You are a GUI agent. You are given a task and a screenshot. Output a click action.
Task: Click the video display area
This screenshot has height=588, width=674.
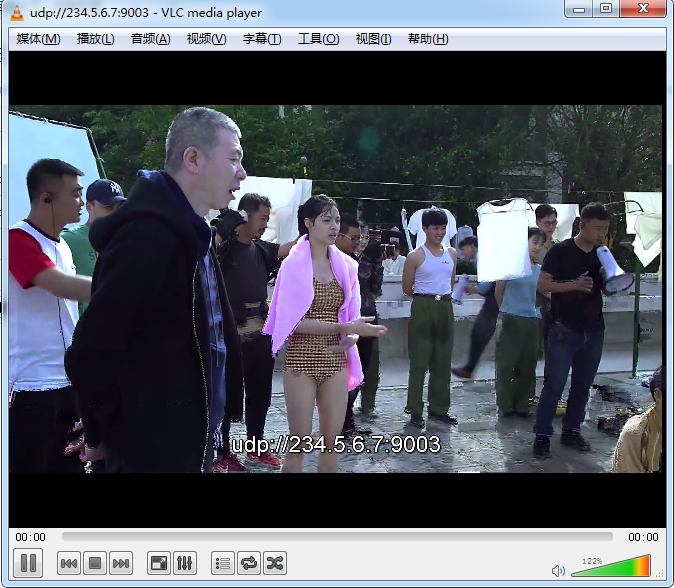click(337, 289)
